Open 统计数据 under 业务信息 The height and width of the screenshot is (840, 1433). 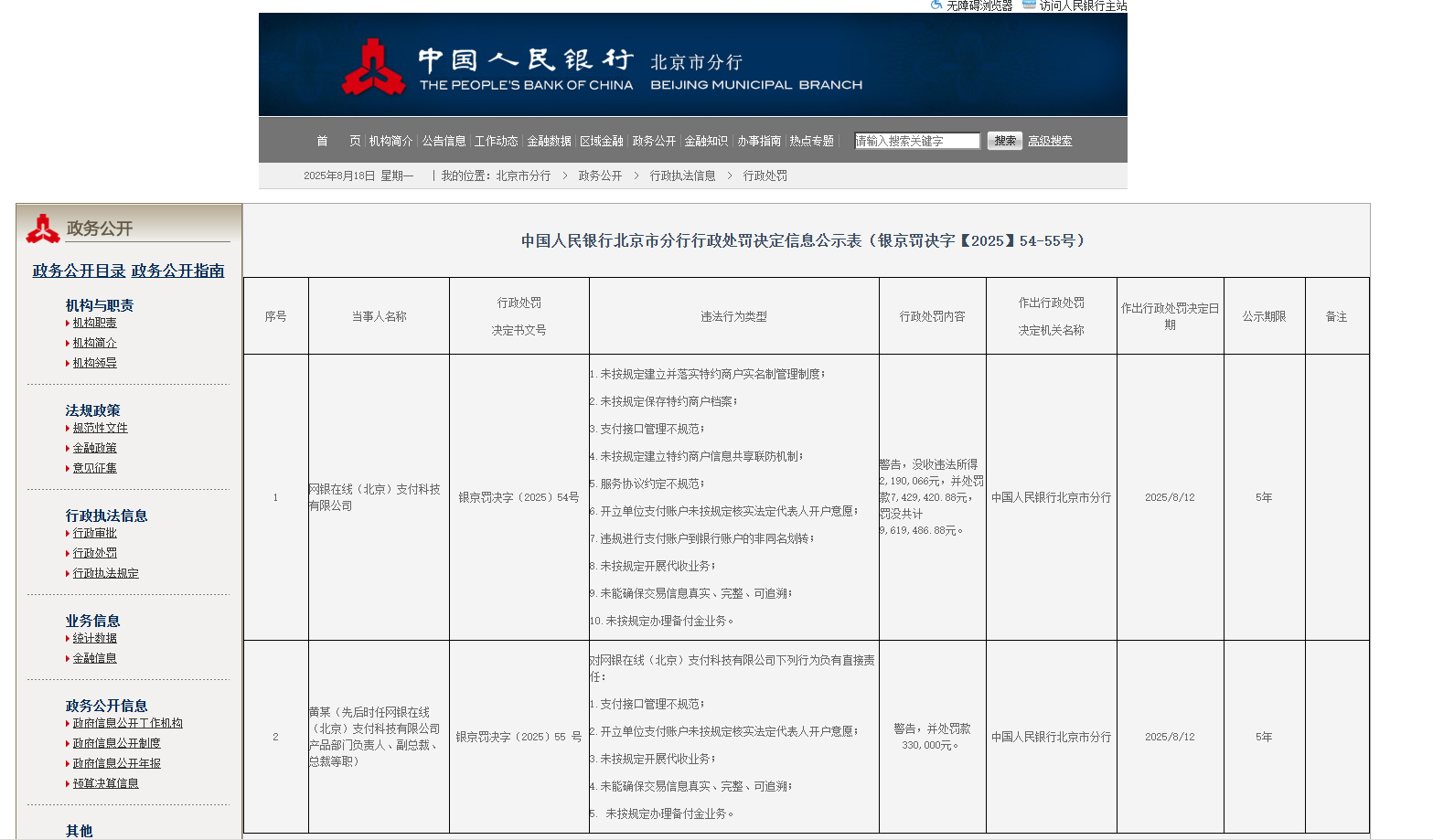click(93, 638)
